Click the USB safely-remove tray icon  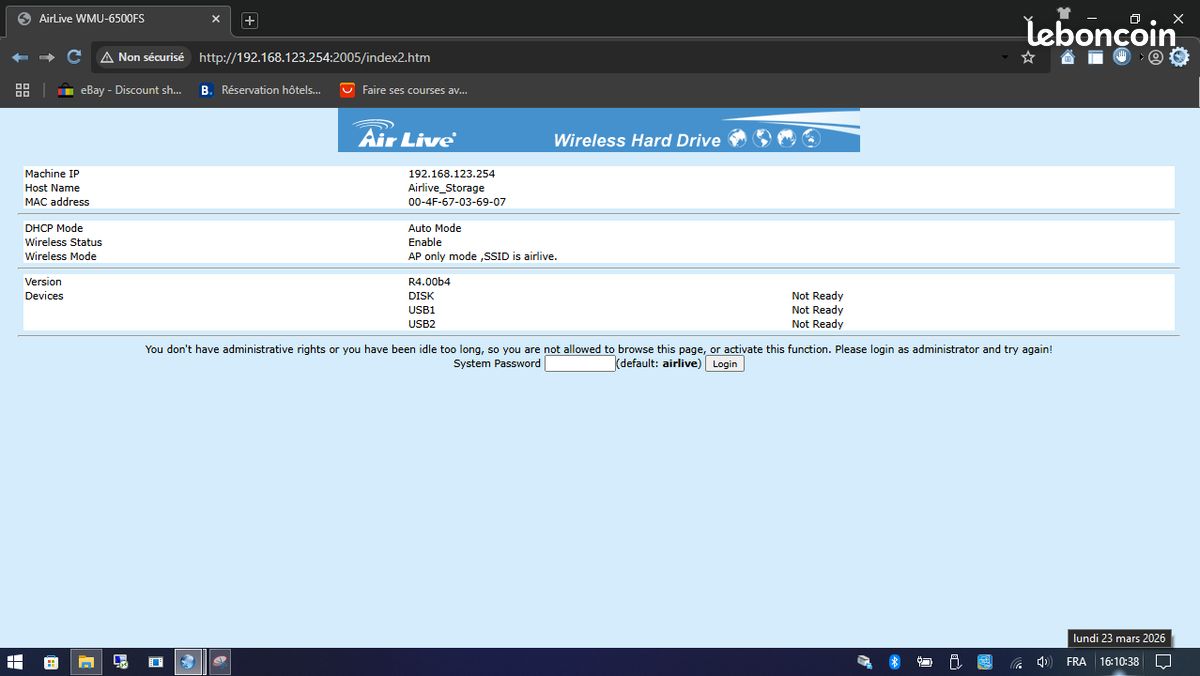coord(954,662)
